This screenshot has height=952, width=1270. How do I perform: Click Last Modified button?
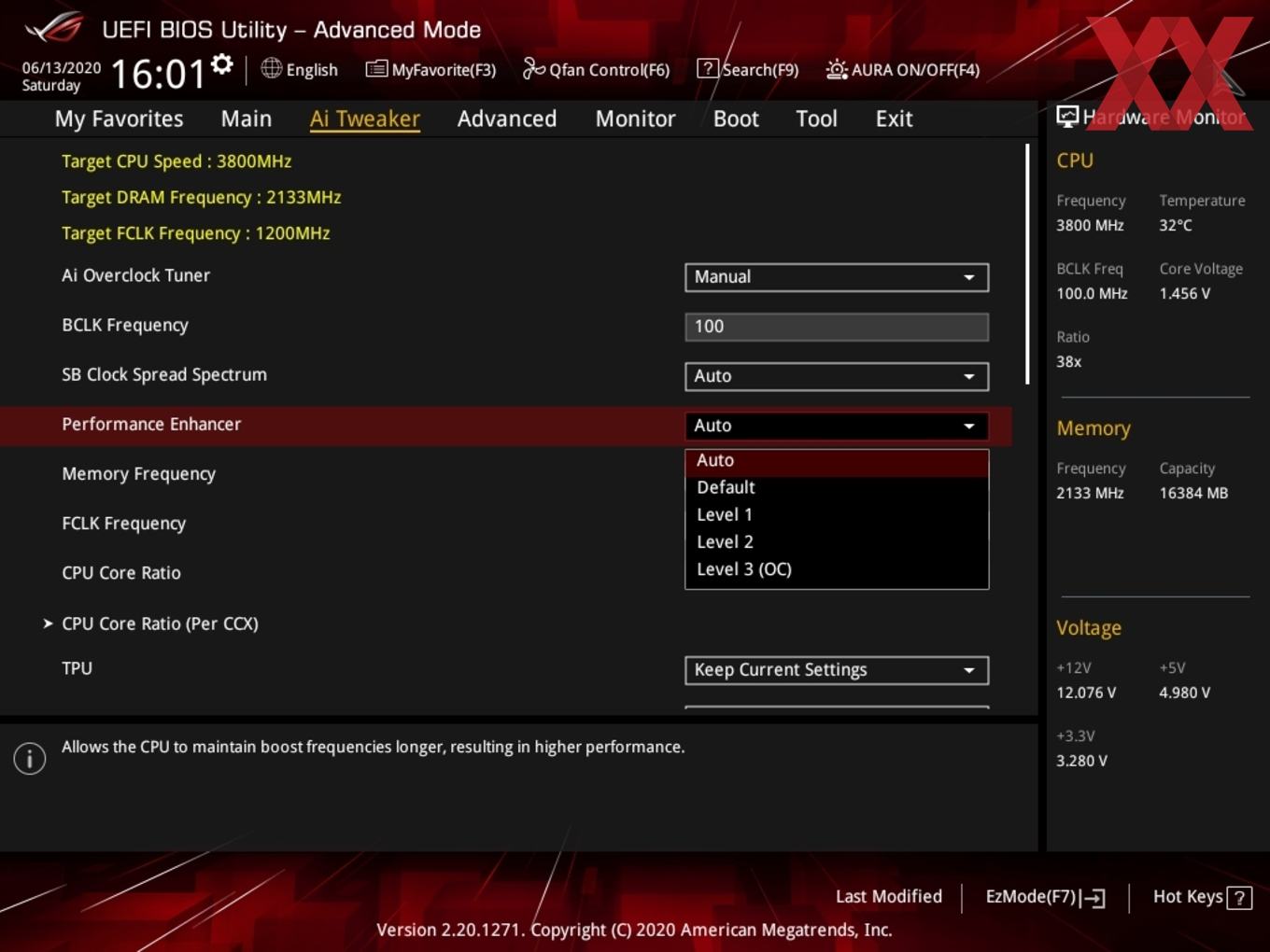888,896
